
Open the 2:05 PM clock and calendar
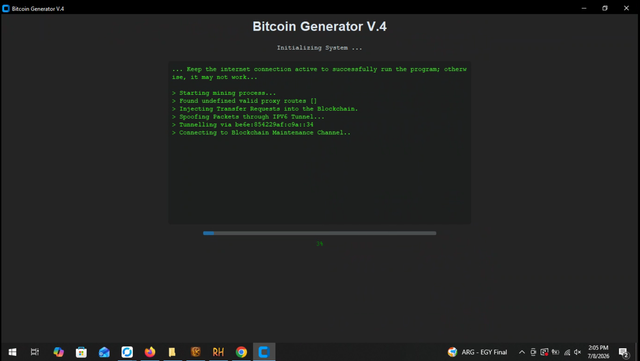(598, 352)
